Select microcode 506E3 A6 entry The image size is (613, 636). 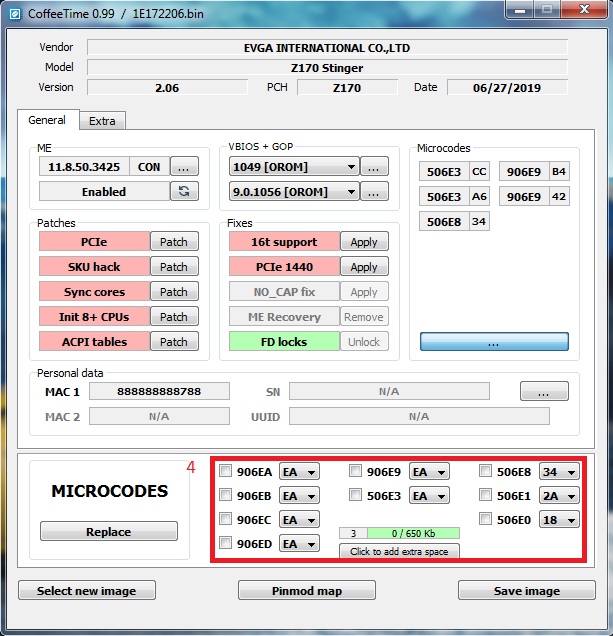coord(454,196)
